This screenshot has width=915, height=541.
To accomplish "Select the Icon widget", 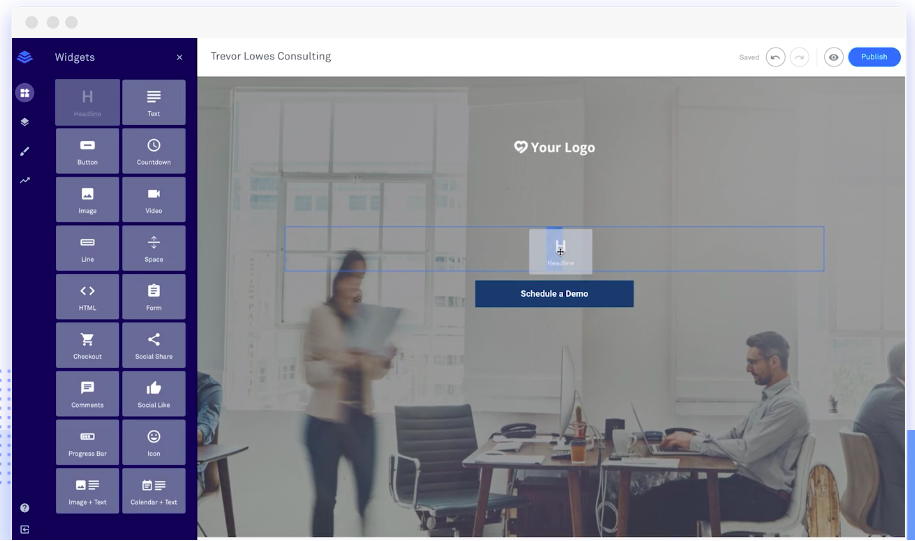I will (x=154, y=442).
